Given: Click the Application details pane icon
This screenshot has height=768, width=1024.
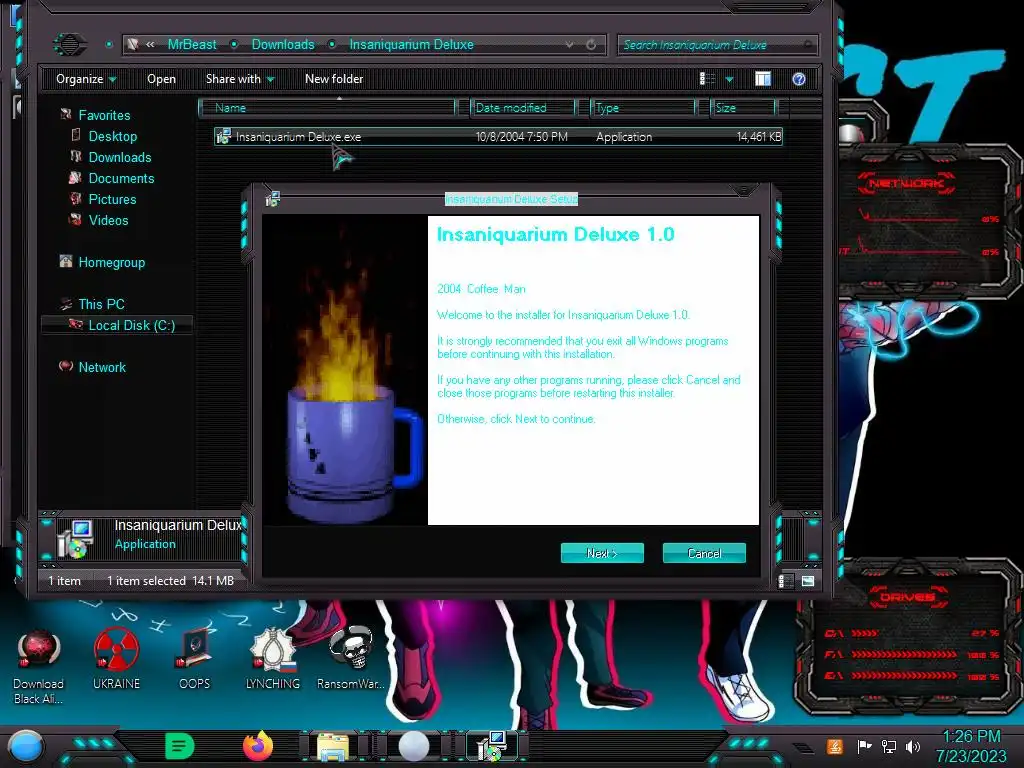Looking at the screenshot, I should click(x=76, y=538).
